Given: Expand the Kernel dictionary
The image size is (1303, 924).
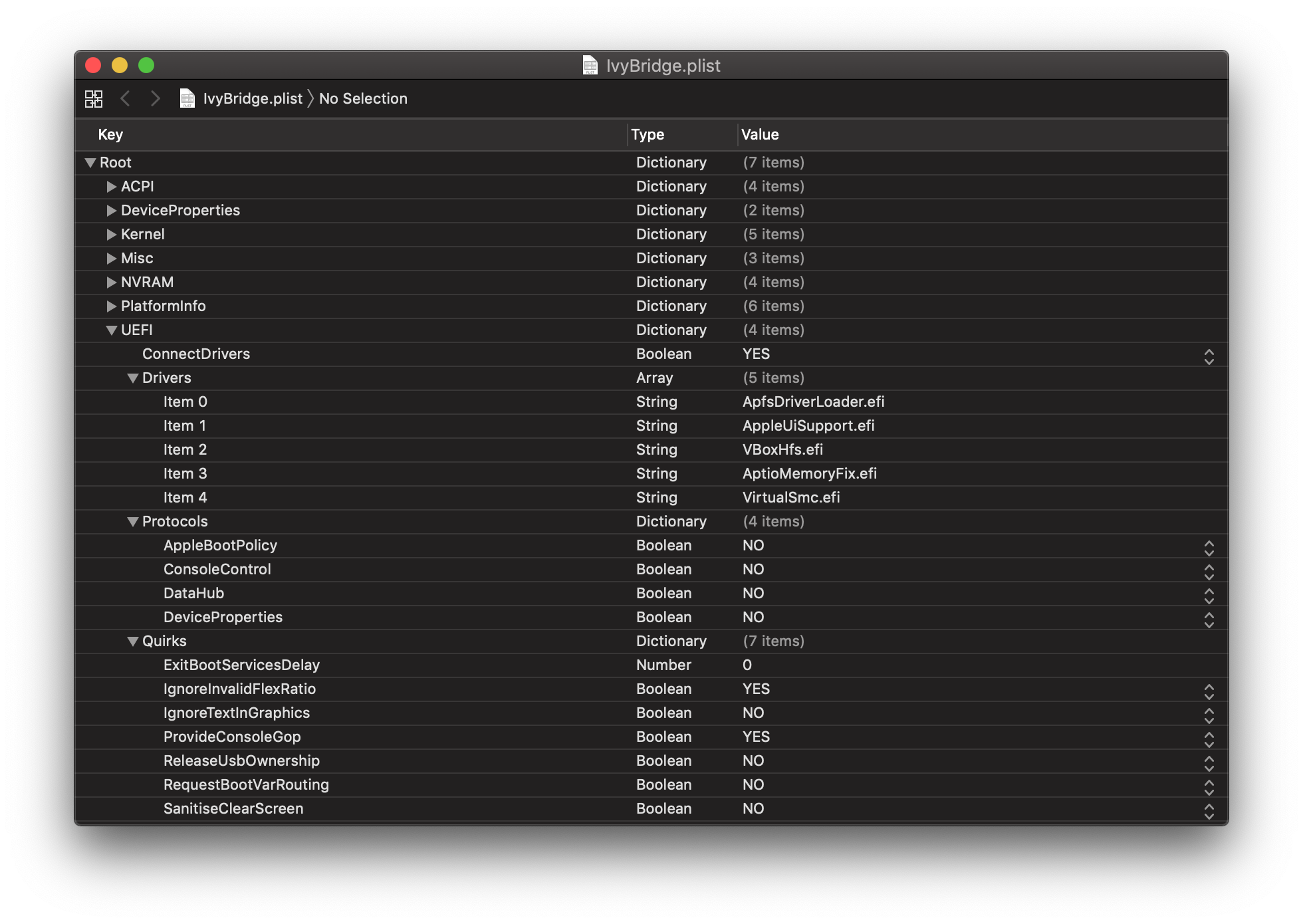Looking at the screenshot, I should [112, 235].
